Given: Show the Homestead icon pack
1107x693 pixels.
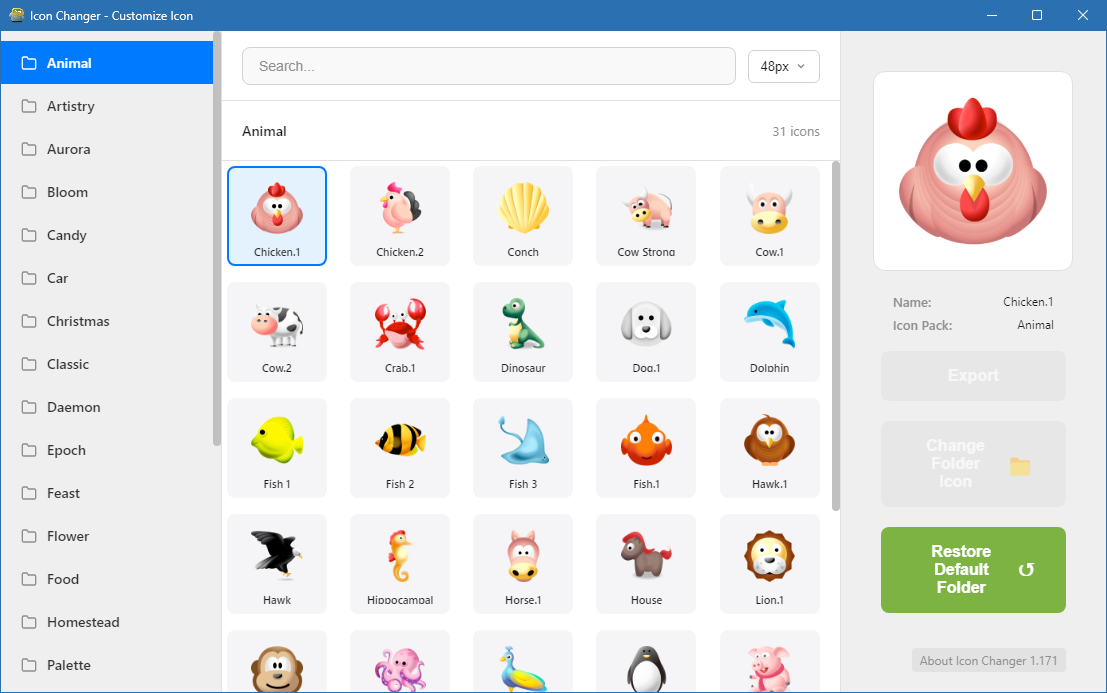Looking at the screenshot, I should (x=107, y=622).
